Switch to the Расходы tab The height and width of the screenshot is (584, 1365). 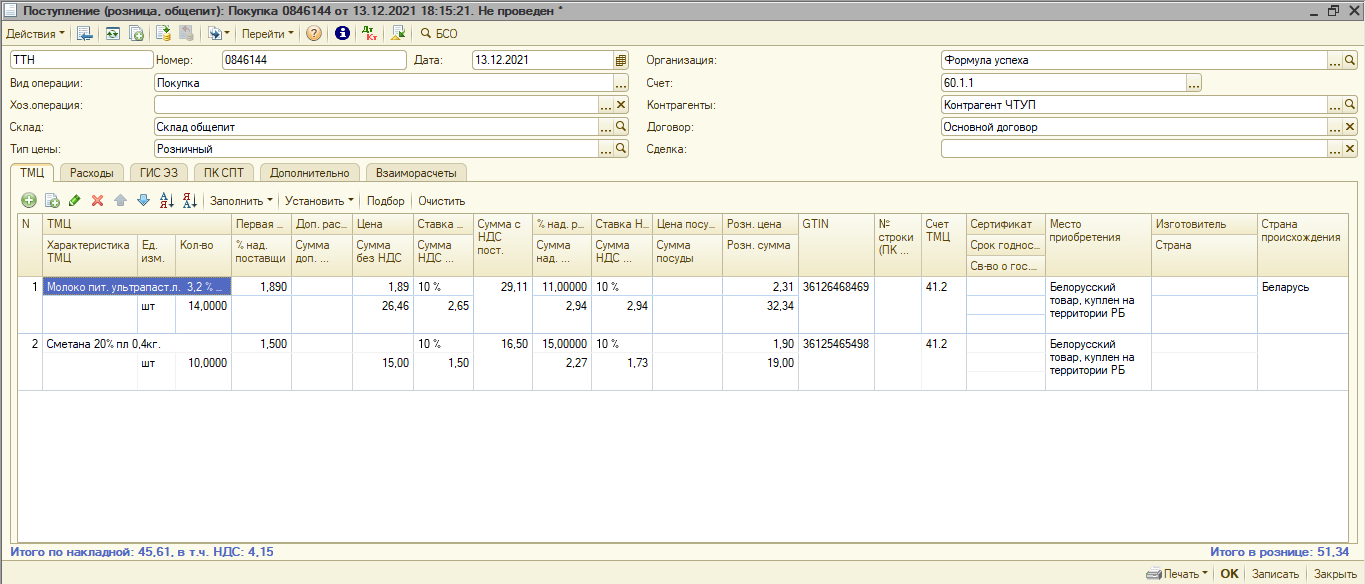(x=93, y=173)
